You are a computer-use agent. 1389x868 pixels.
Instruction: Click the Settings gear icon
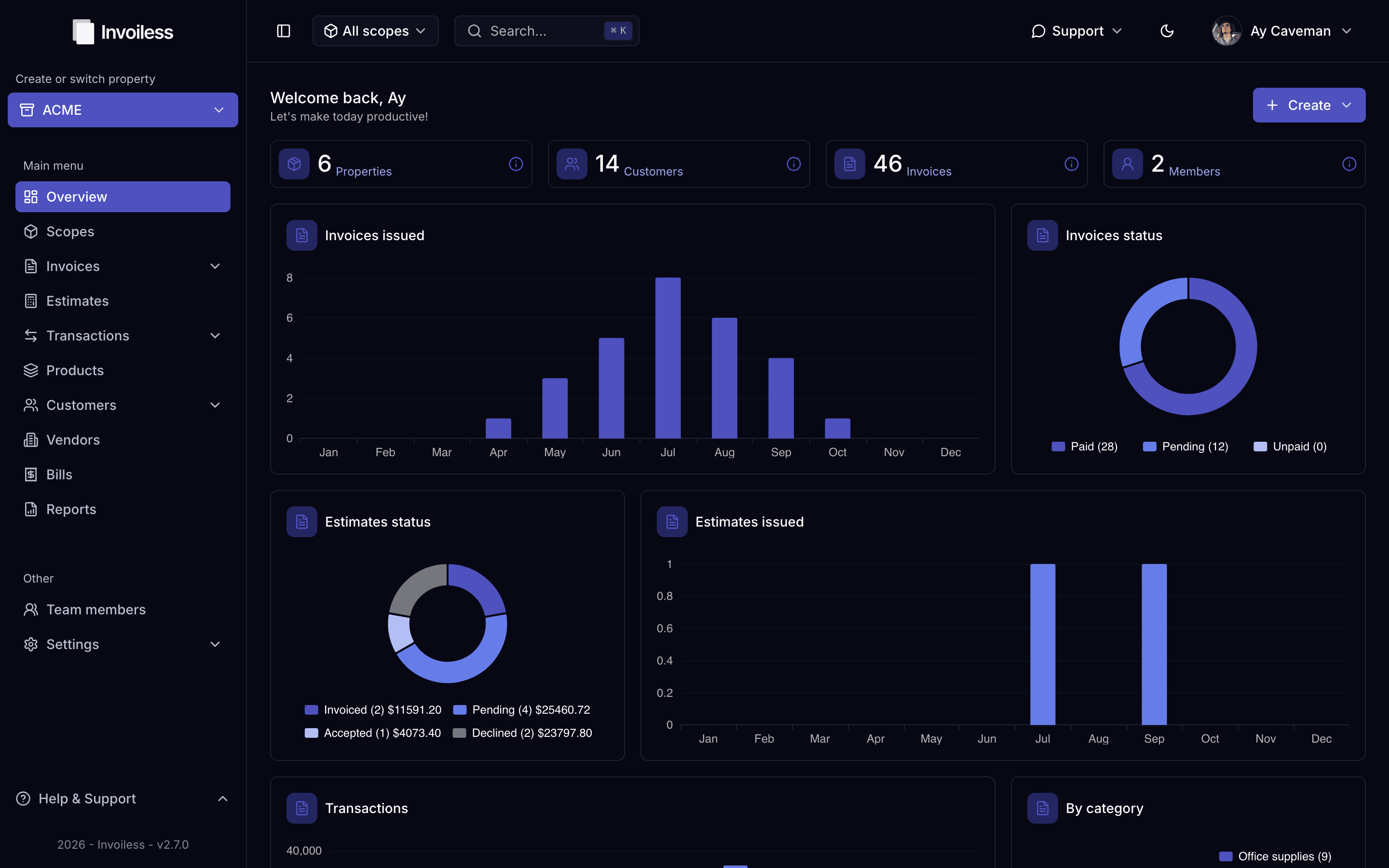click(x=31, y=644)
